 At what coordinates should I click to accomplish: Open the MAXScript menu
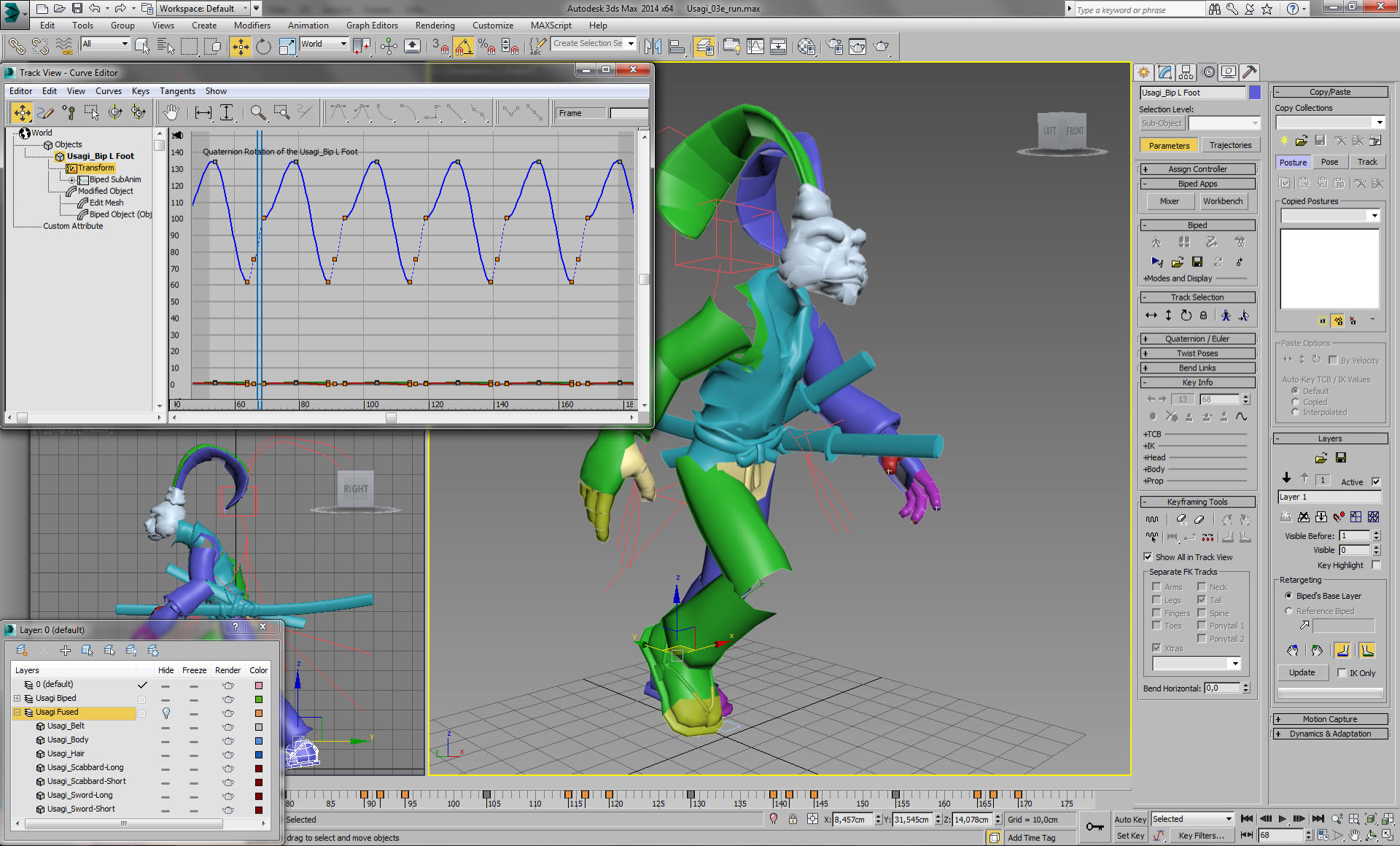551,26
